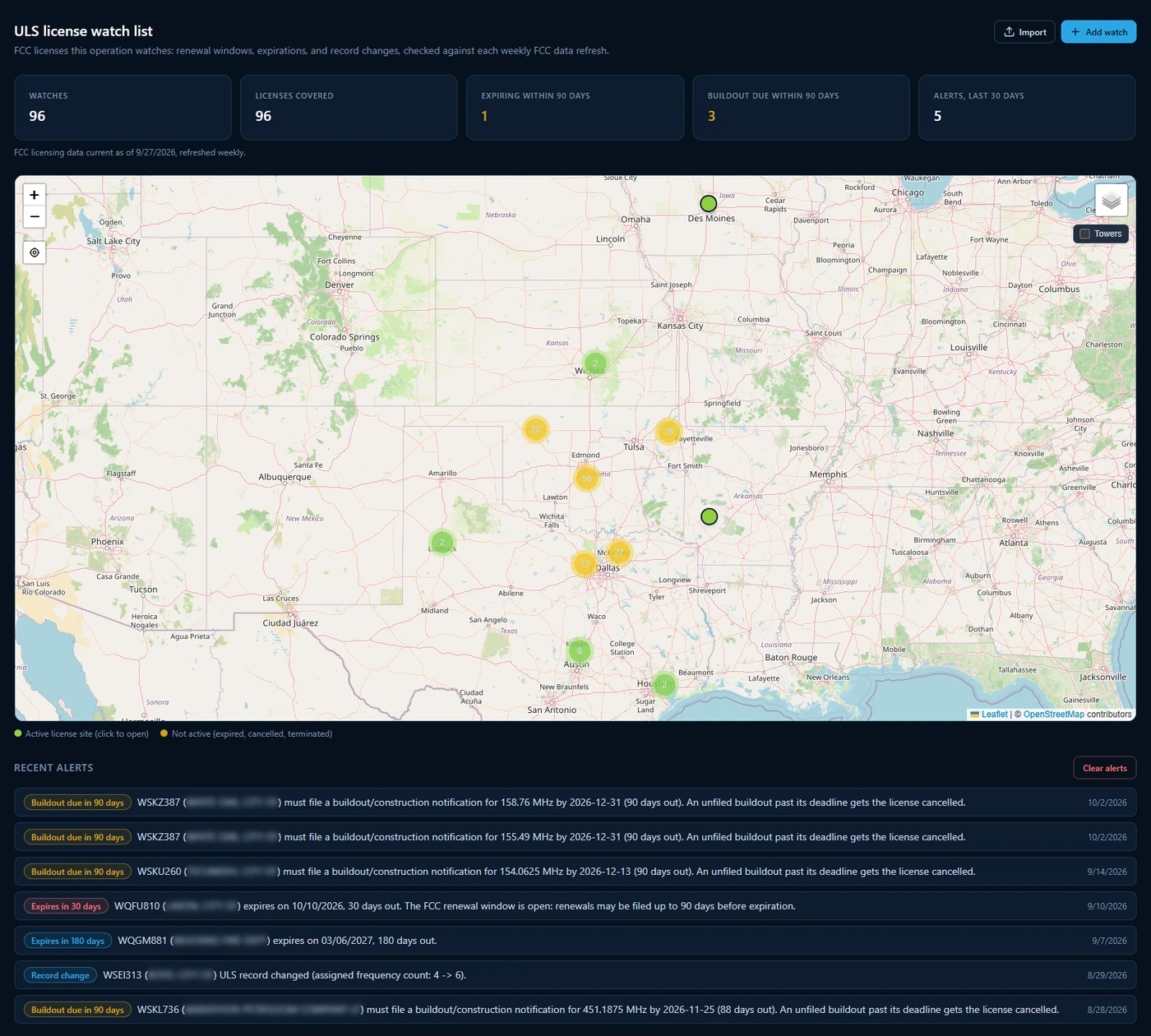The width and height of the screenshot is (1151, 1036).
Task: Expand the cluster of 12 near Dallas
Action: coord(585,564)
